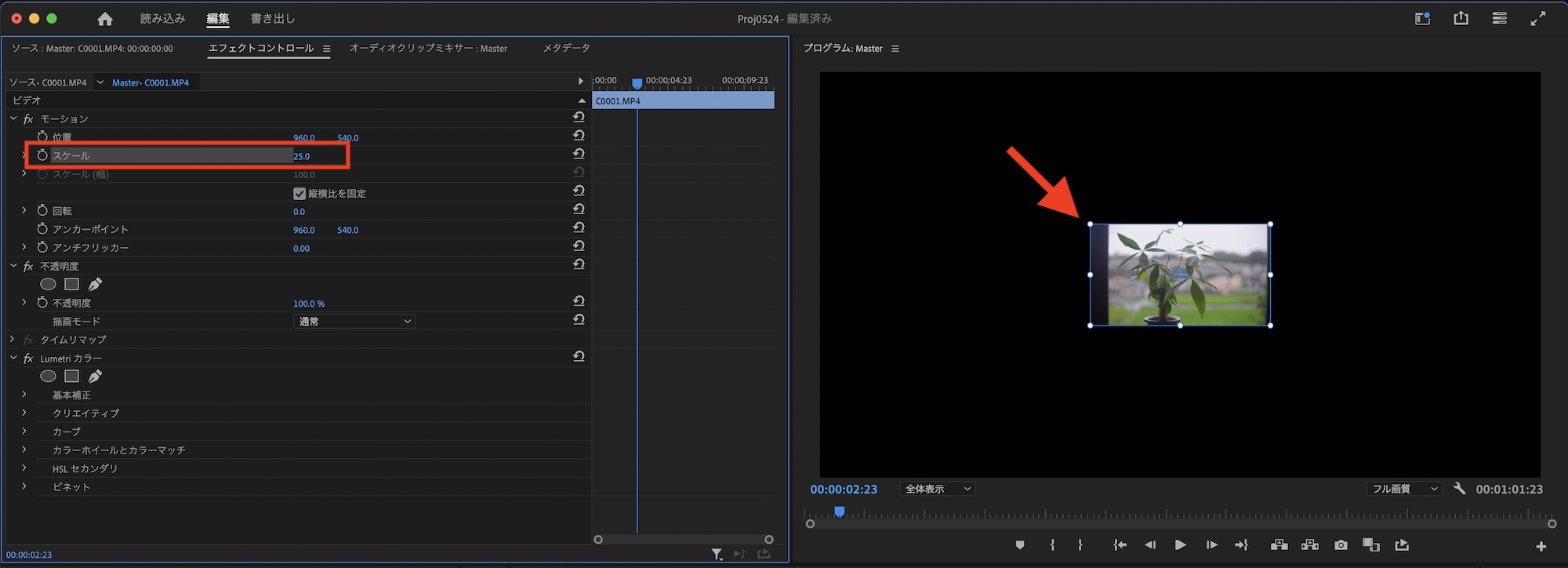Toggle the モーション fx effect switch
This screenshot has width=1568, height=568.
pos(28,119)
